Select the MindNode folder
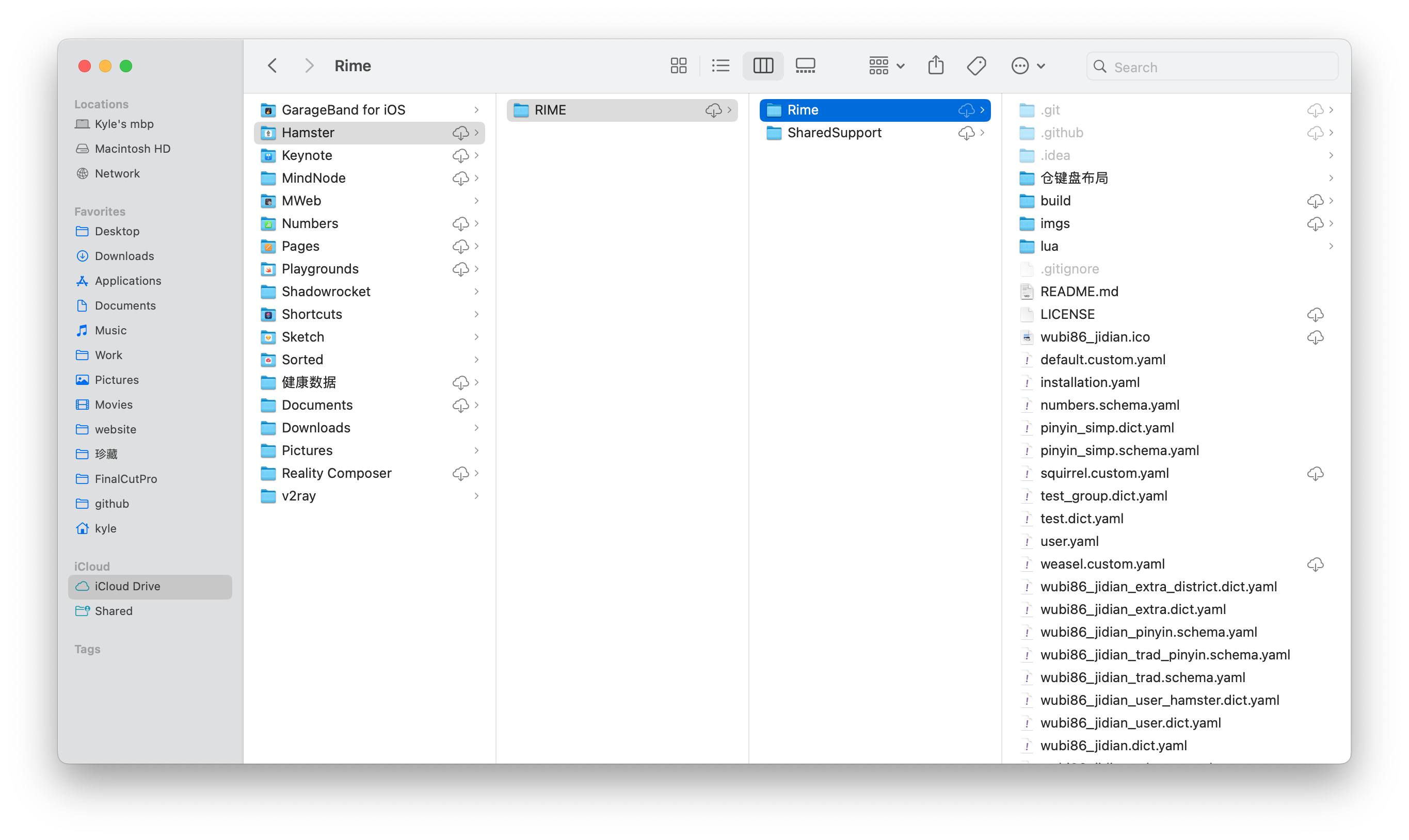 pos(370,179)
